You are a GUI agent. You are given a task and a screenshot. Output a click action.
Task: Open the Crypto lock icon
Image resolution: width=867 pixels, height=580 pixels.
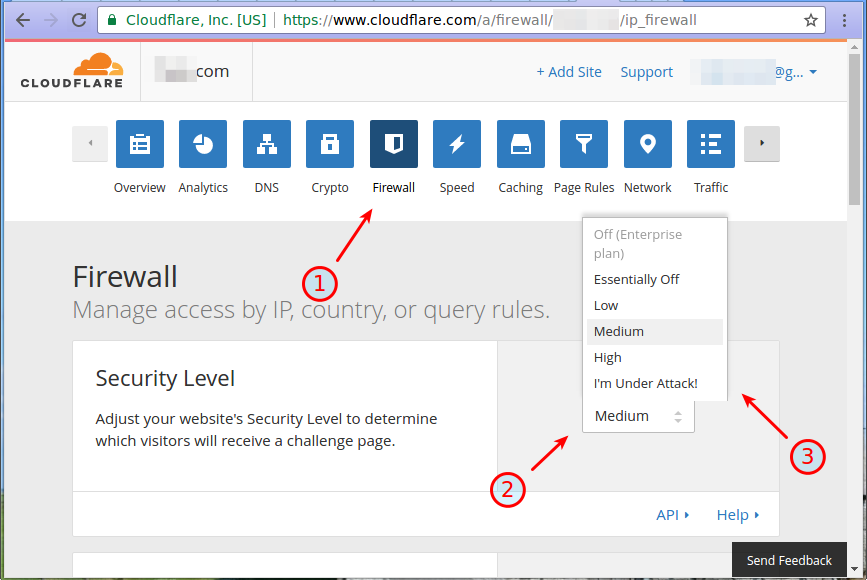(330, 144)
